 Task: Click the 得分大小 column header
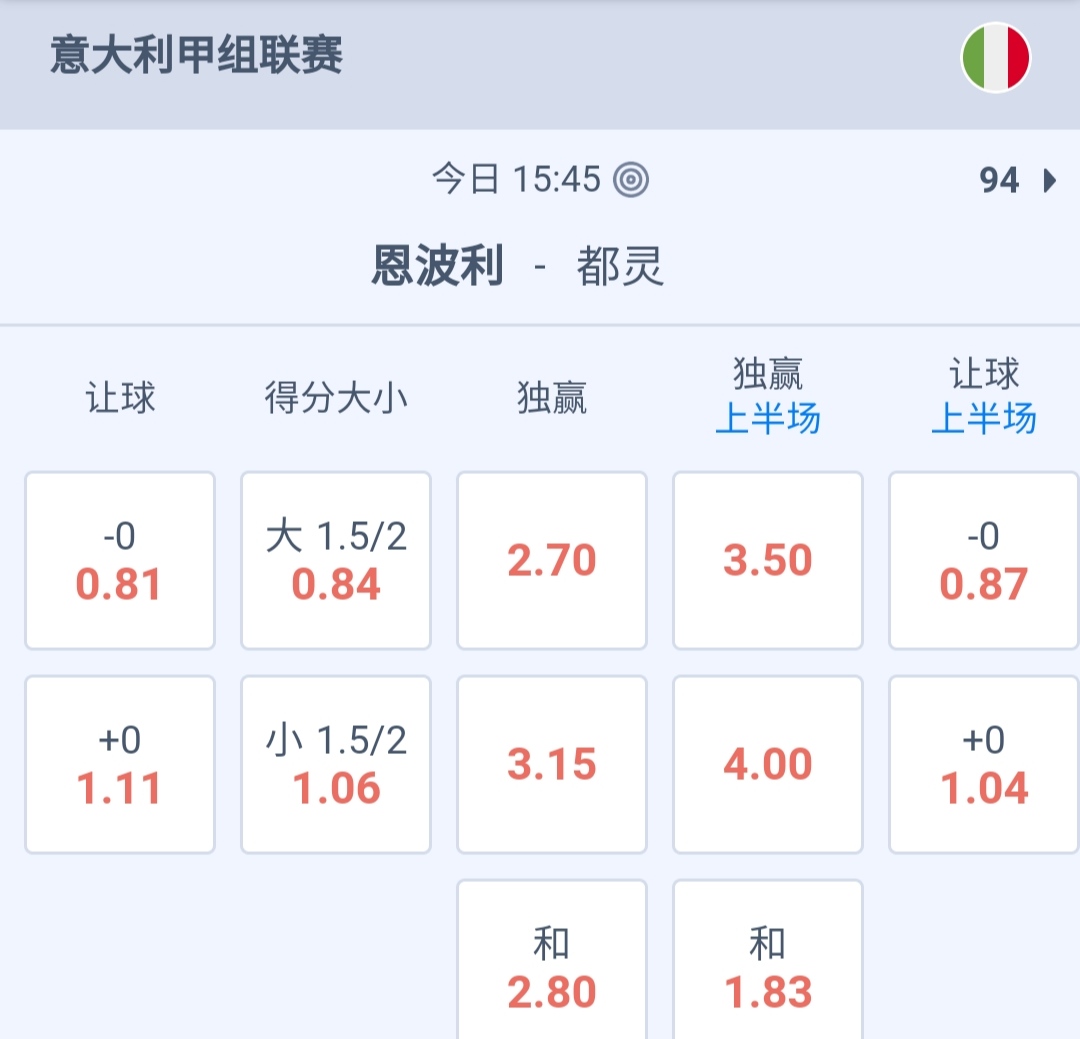336,398
